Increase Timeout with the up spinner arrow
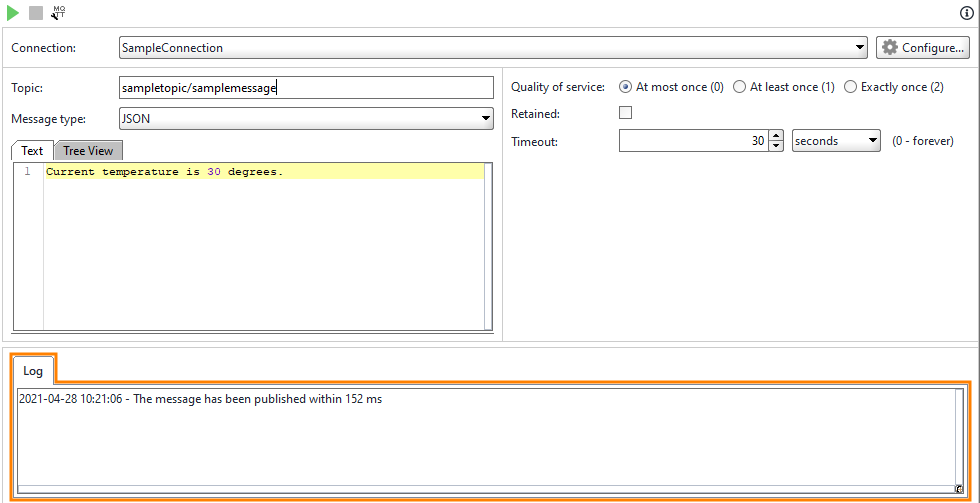Image resolution: width=980 pixels, height=503 pixels. [776, 136]
